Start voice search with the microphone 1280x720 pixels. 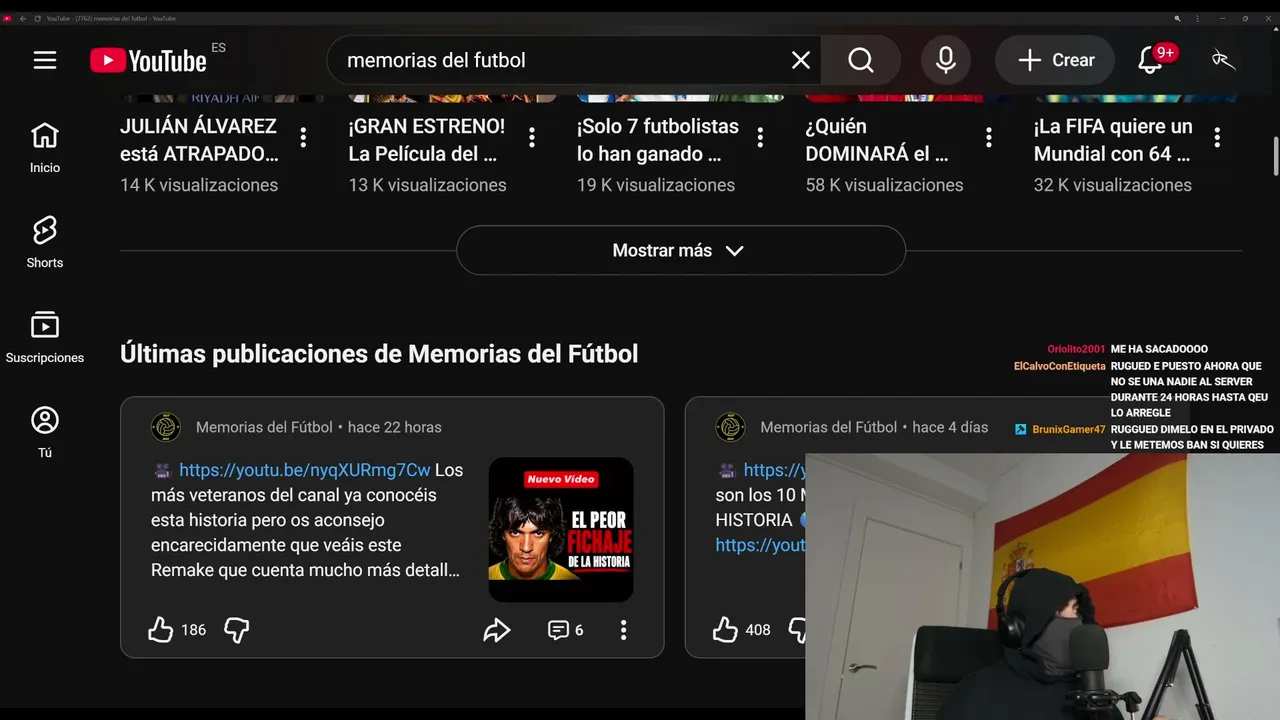[x=945, y=60]
